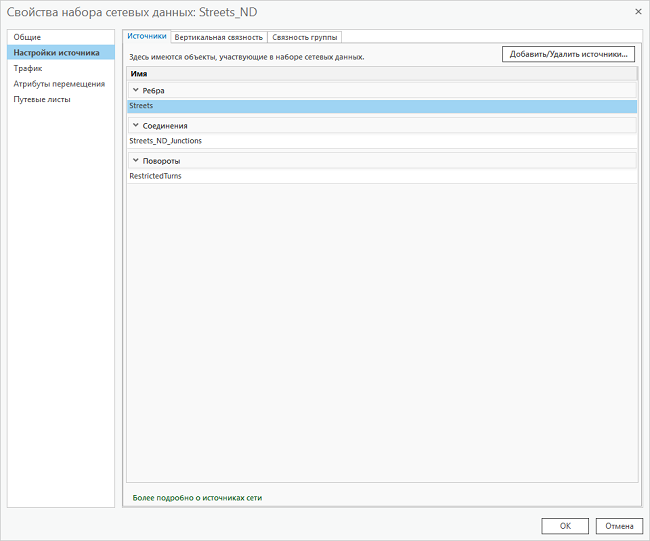Screen dimensions: 650x541
Task: Go to the Трафик page
Action: pos(28,68)
